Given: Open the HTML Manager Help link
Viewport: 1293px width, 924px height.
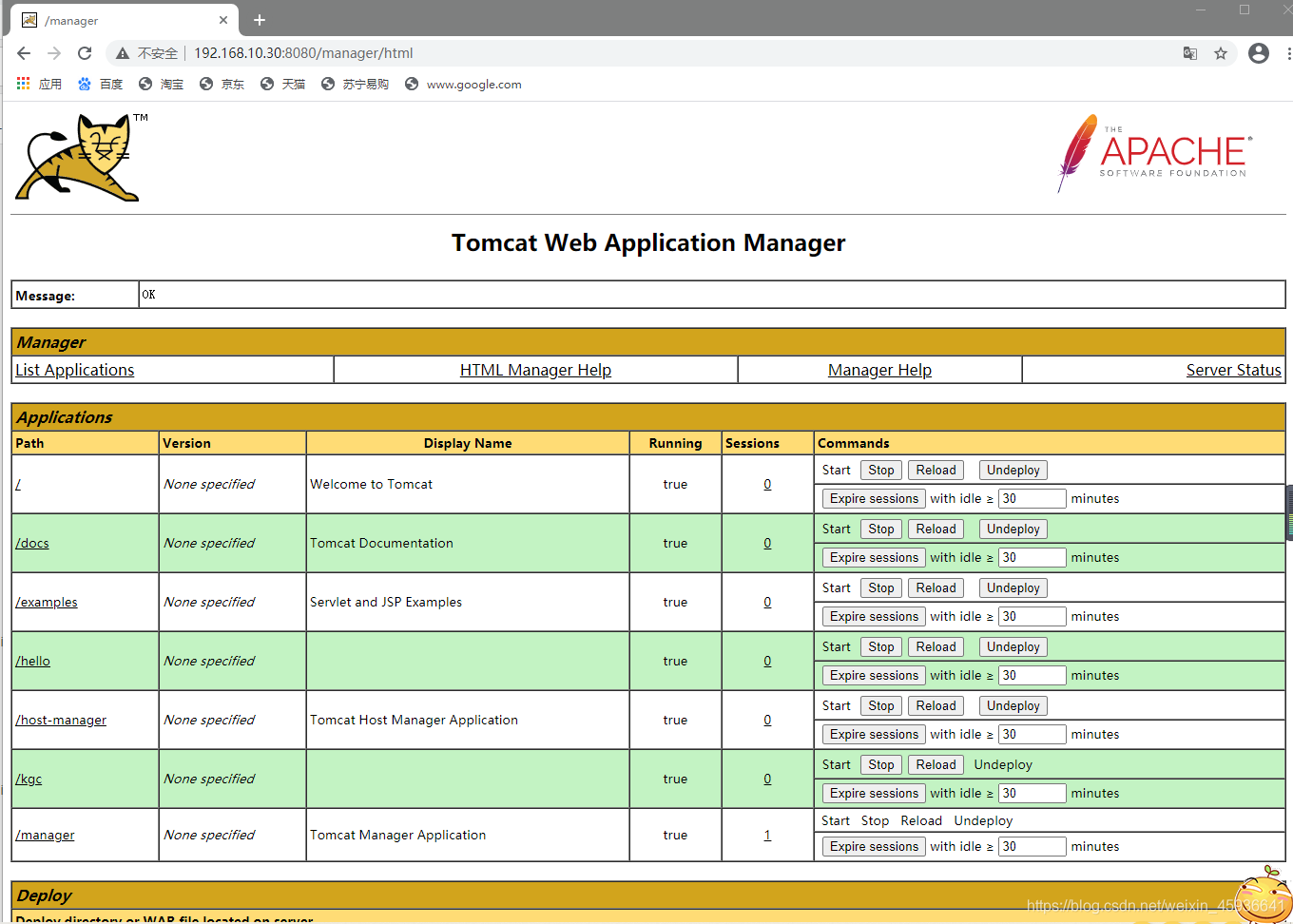Looking at the screenshot, I should click(x=535, y=370).
